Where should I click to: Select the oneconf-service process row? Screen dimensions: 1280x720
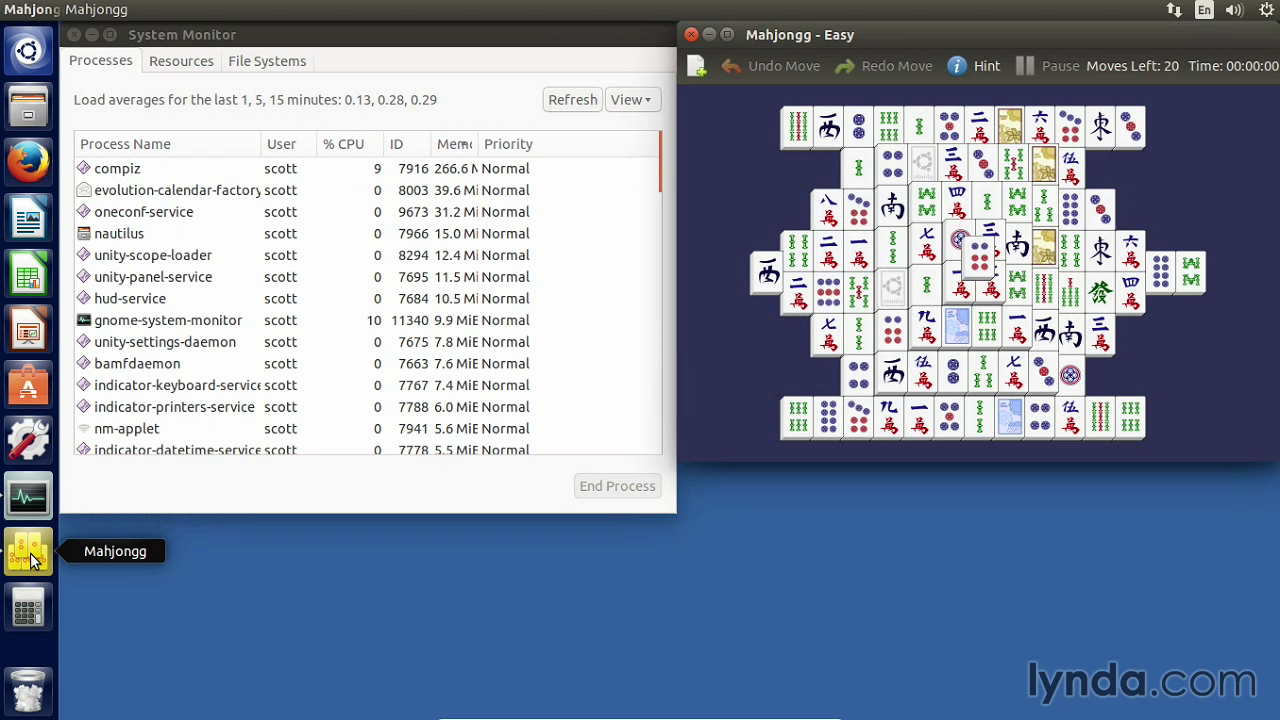[x=367, y=212]
